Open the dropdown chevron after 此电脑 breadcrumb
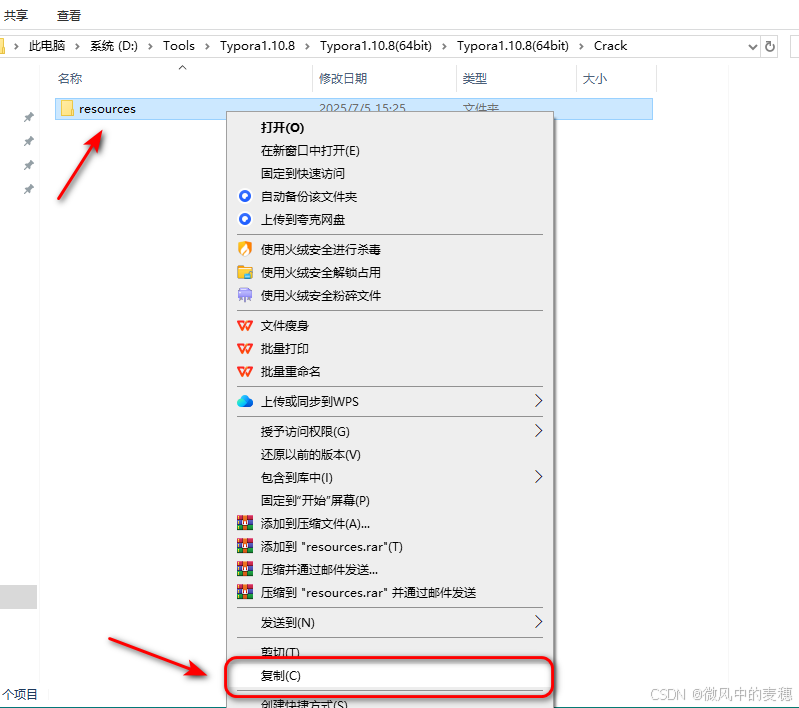Image resolution: width=799 pixels, height=708 pixels. tap(77, 46)
